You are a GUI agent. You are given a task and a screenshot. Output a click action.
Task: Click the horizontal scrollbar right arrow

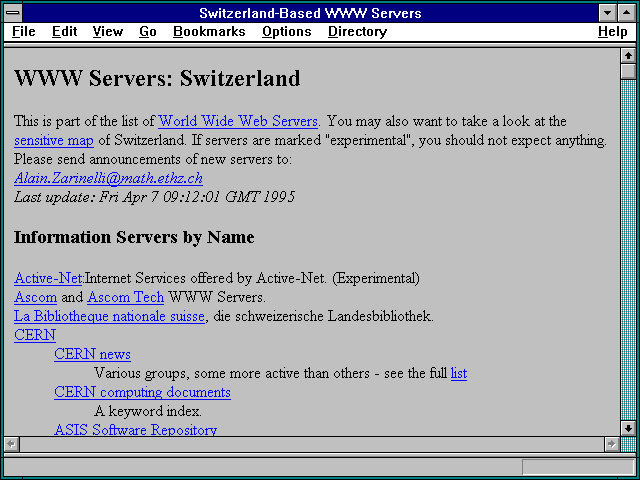(611, 444)
